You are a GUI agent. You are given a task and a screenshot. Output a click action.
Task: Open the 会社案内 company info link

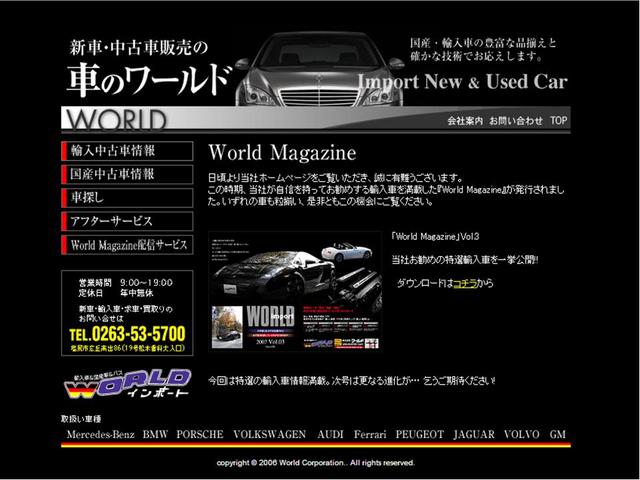click(465, 121)
